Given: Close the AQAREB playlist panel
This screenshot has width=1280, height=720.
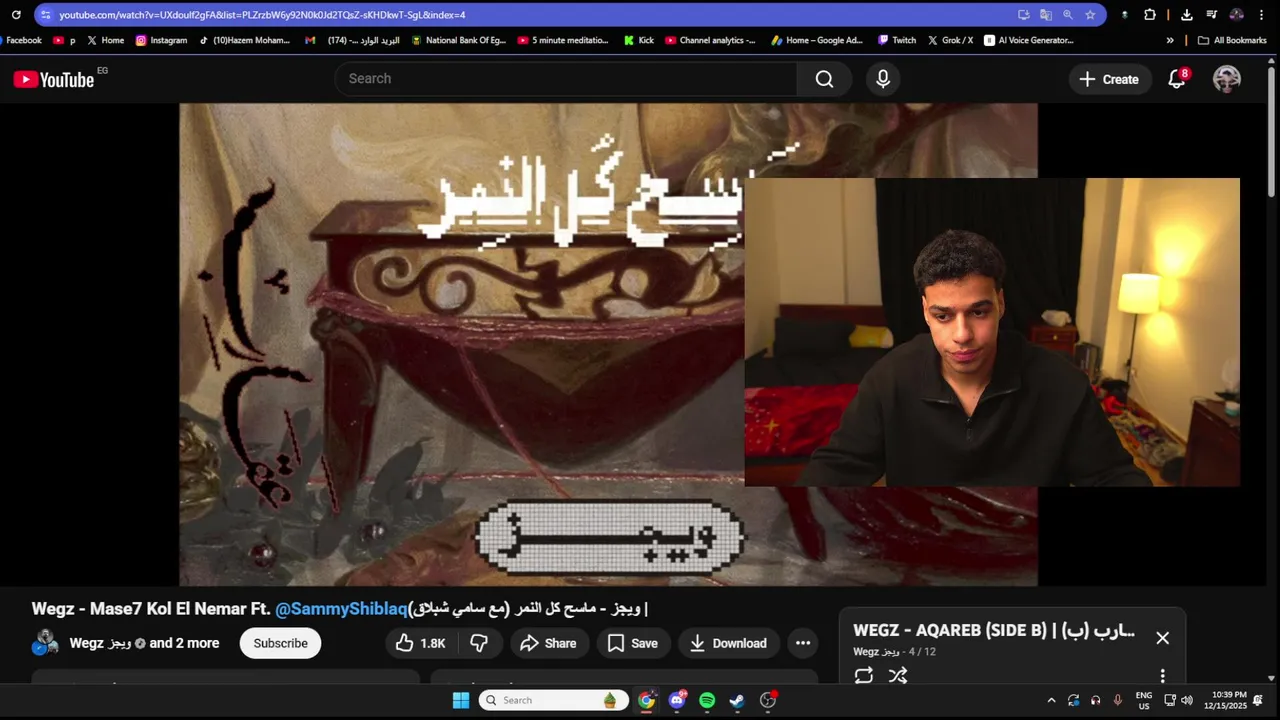Looking at the screenshot, I should coord(1162,637).
